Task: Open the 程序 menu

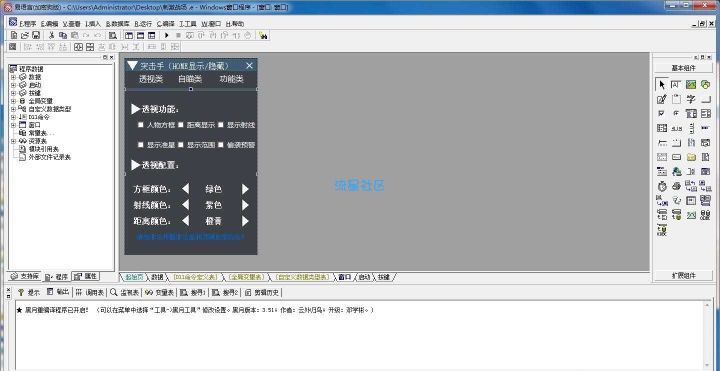Action: pyautogui.click(x=28, y=23)
